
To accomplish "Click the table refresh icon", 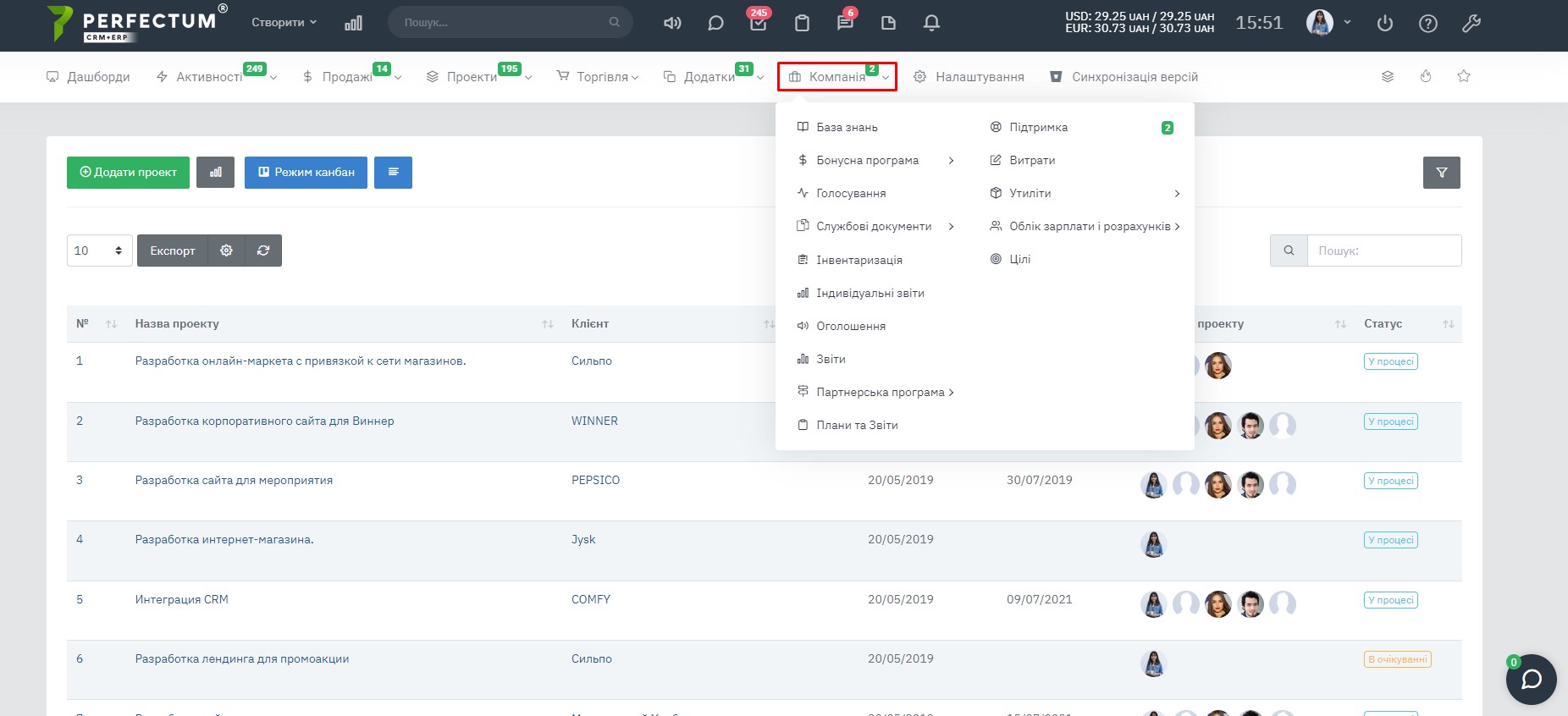I will pos(263,251).
